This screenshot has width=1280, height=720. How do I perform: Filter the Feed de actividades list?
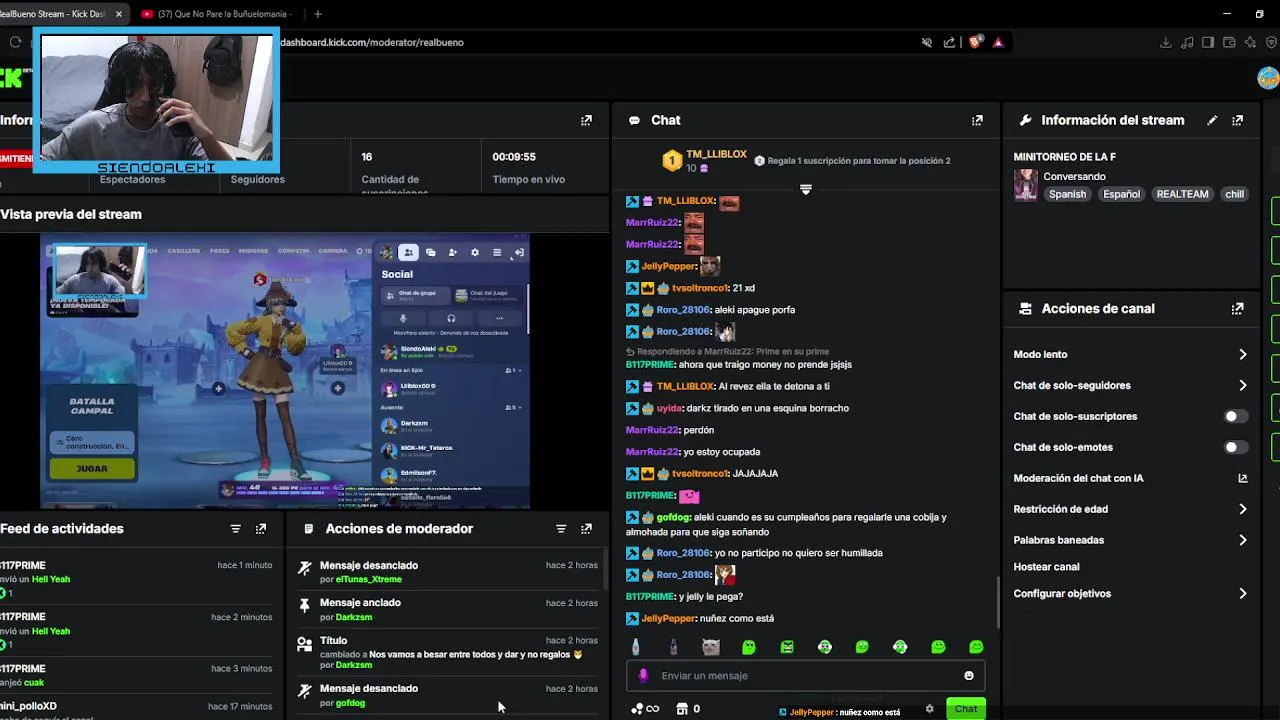[235, 529]
